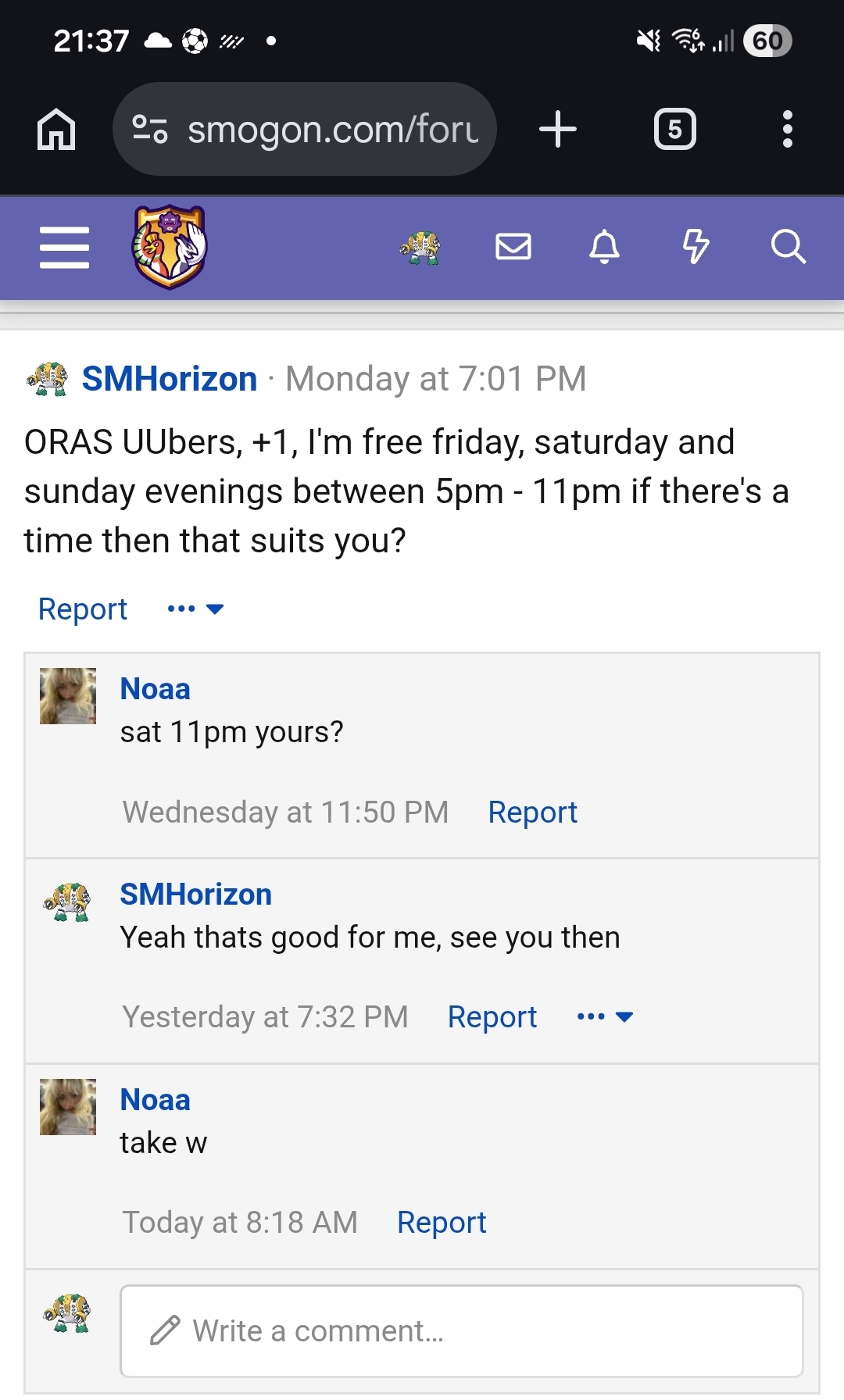
Task: Open the hamburger navigation menu
Action: pos(64,248)
